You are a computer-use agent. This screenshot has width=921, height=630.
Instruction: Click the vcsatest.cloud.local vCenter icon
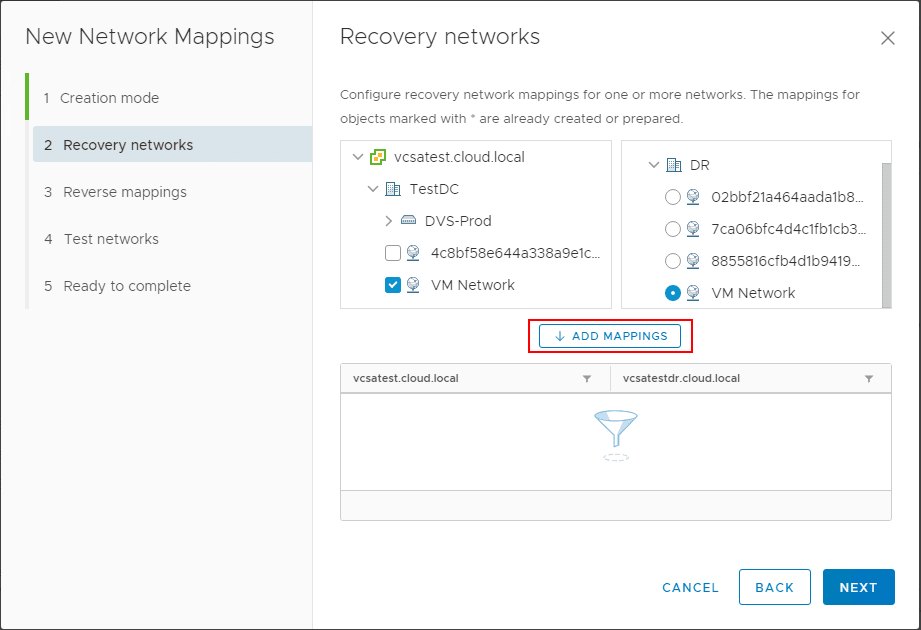(x=378, y=157)
